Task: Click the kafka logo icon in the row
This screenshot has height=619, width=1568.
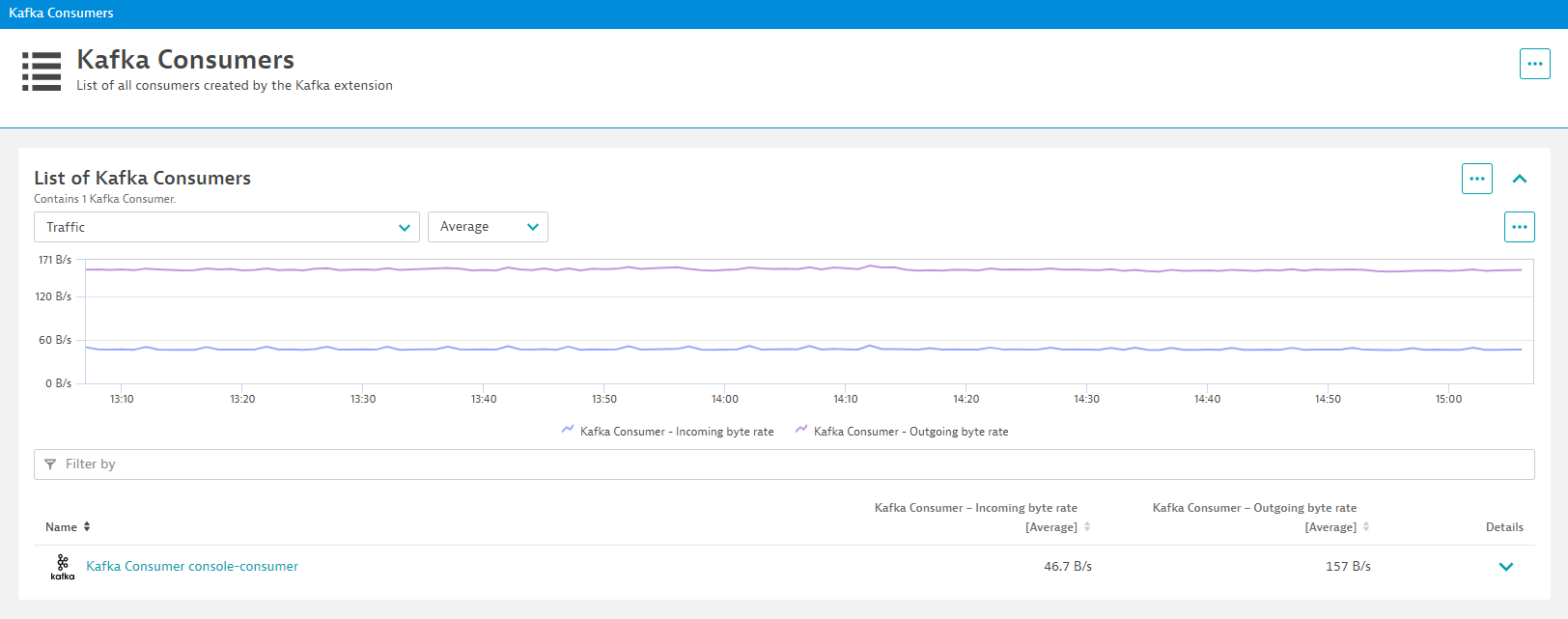Action: (x=63, y=567)
